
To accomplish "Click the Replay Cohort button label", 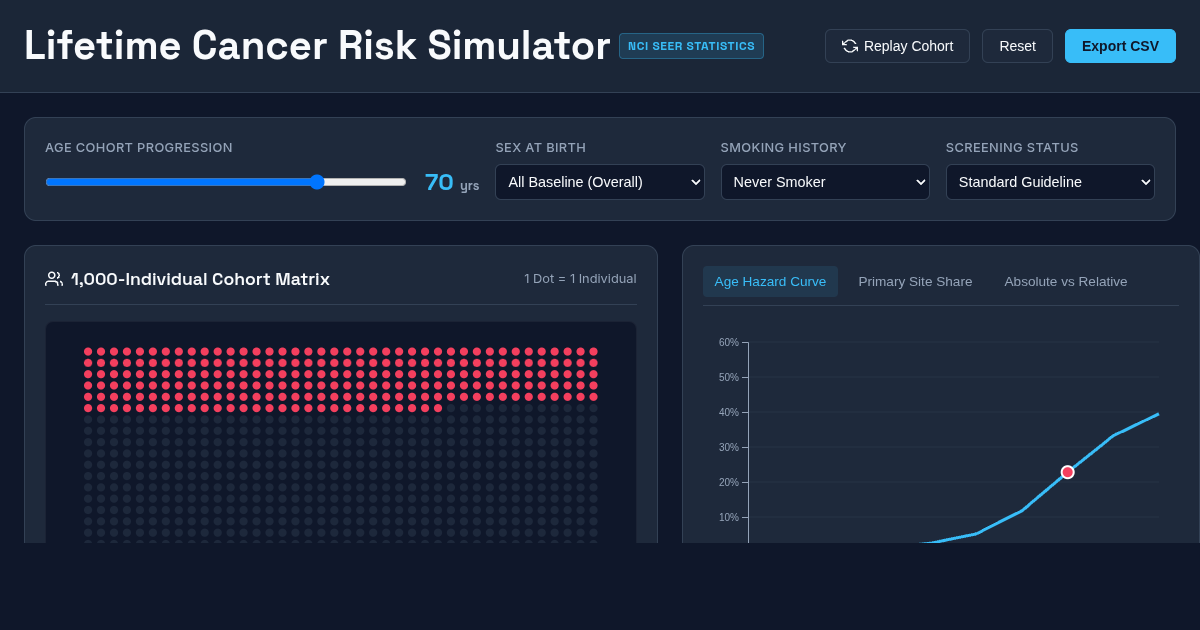I will pyautogui.click(x=908, y=46).
